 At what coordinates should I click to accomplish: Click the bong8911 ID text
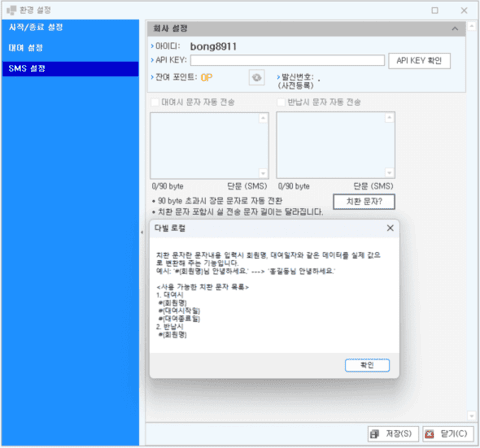point(213,47)
